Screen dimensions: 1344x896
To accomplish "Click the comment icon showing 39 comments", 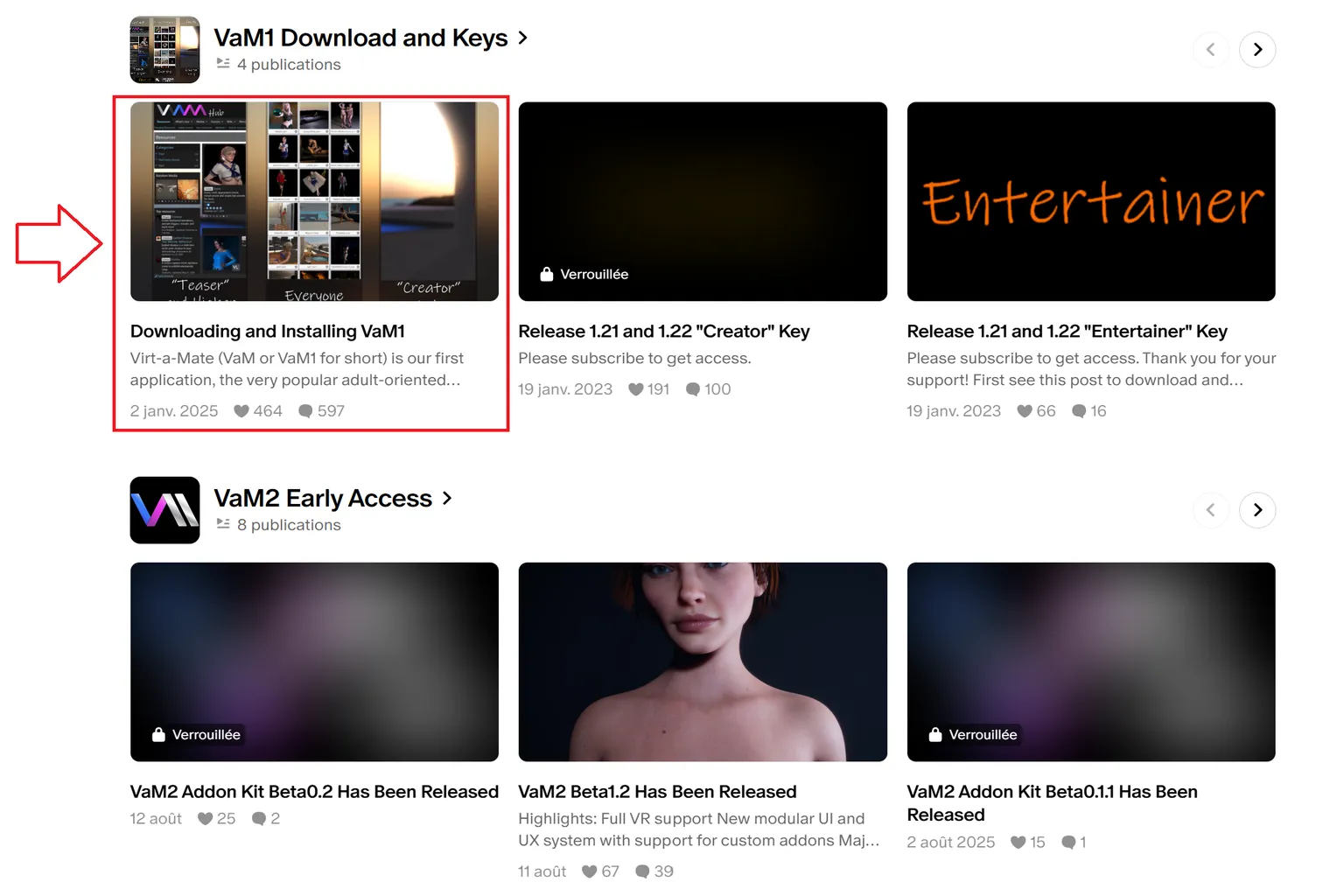I will pyautogui.click(x=643, y=871).
